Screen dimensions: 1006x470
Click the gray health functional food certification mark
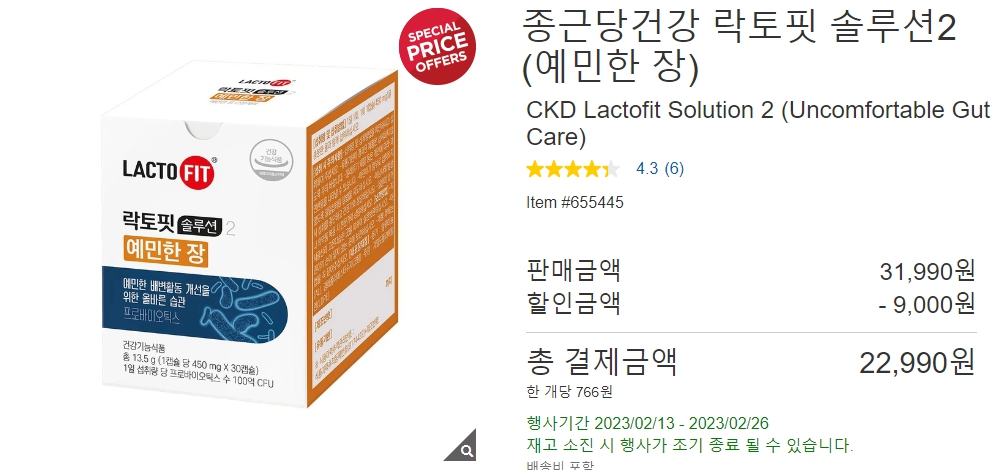point(271,160)
